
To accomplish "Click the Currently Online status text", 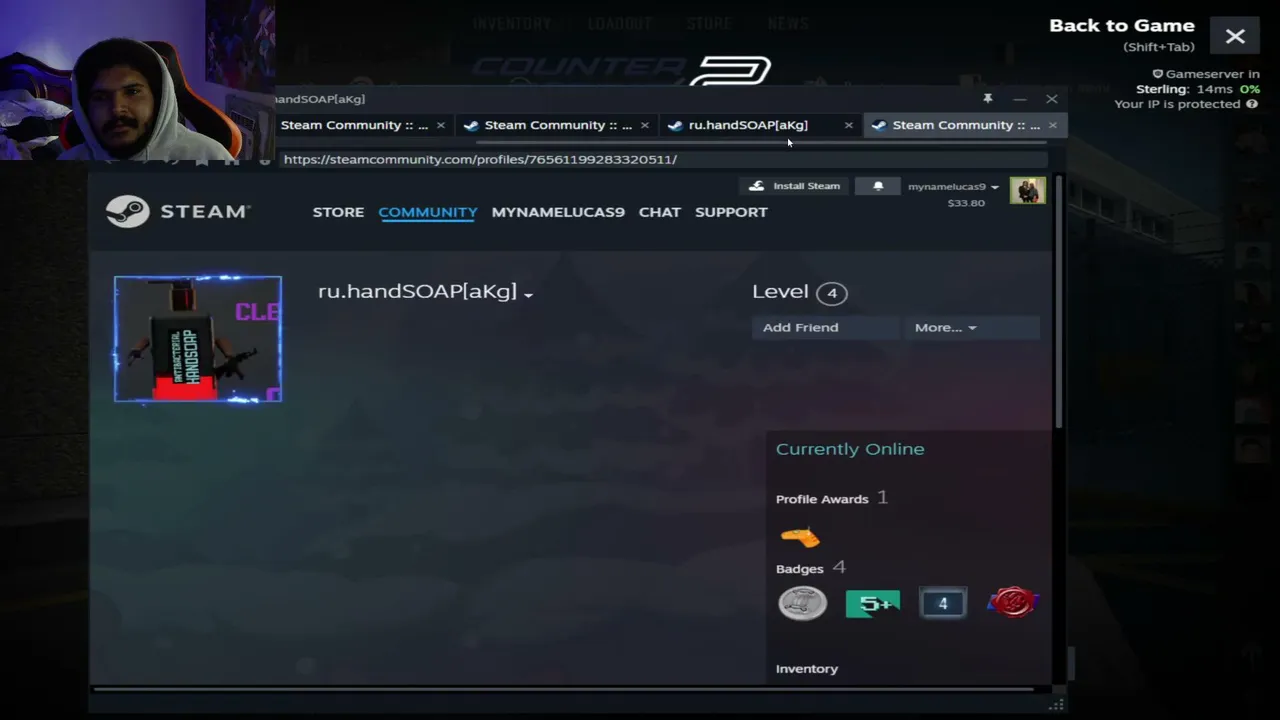I will coord(850,449).
